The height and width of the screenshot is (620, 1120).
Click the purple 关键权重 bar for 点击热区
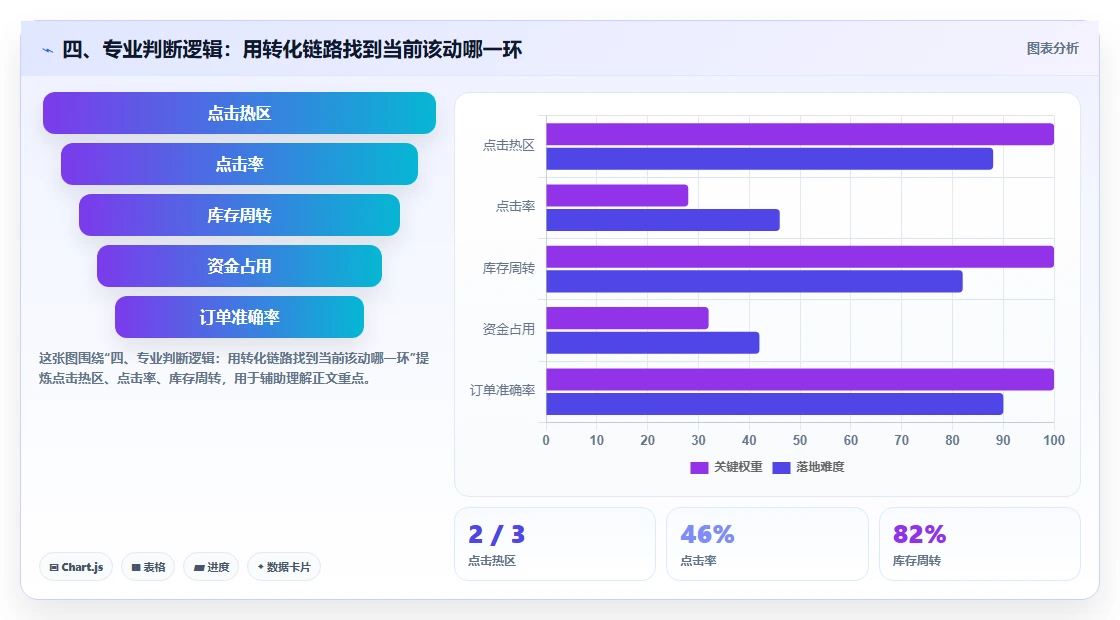(x=800, y=134)
